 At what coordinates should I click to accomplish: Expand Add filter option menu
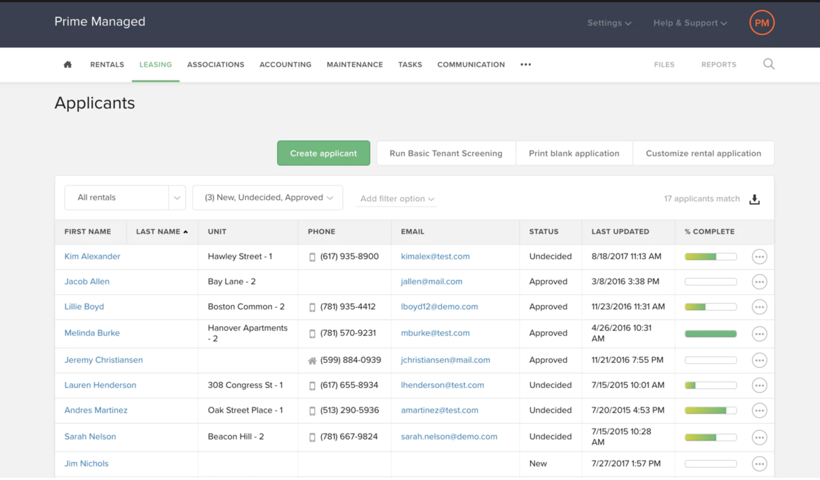[397, 199]
